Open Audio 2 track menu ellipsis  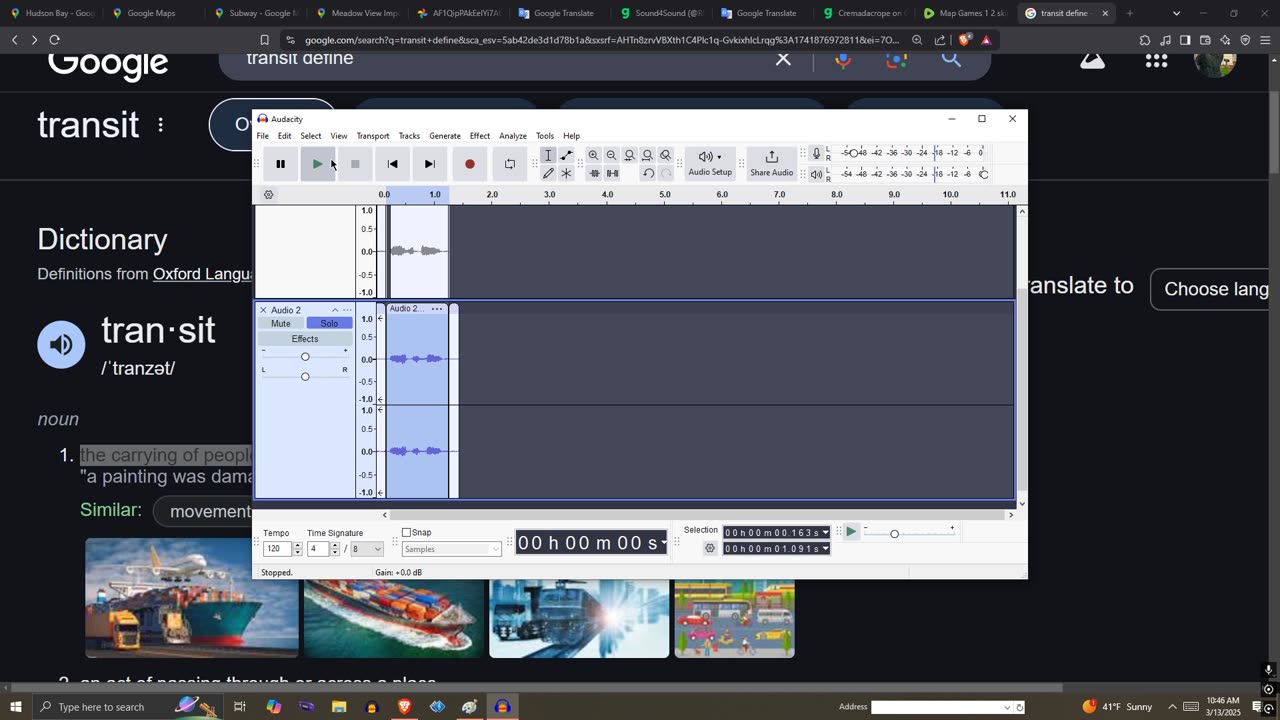point(347,310)
